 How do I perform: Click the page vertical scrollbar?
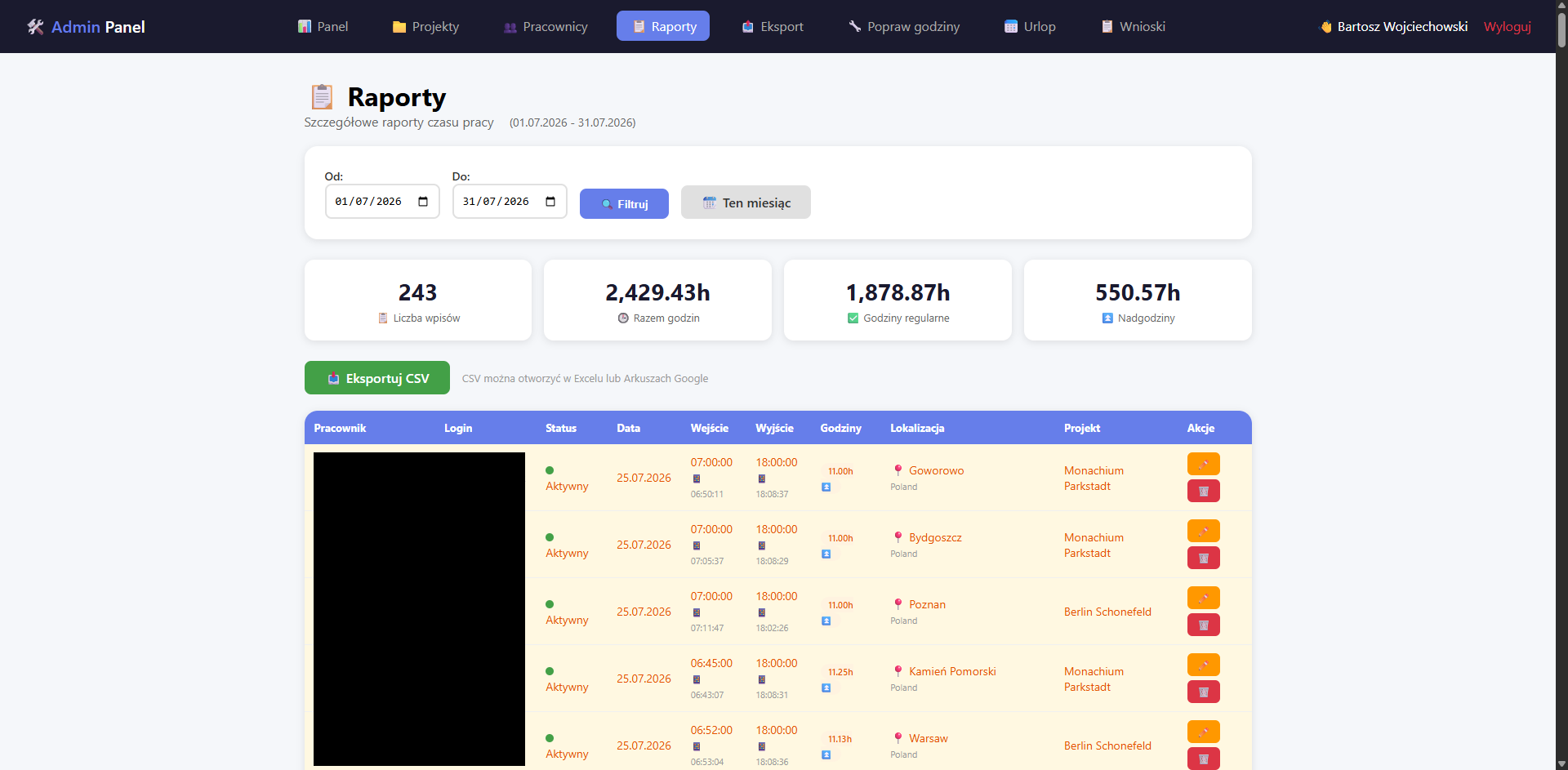click(x=1561, y=29)
